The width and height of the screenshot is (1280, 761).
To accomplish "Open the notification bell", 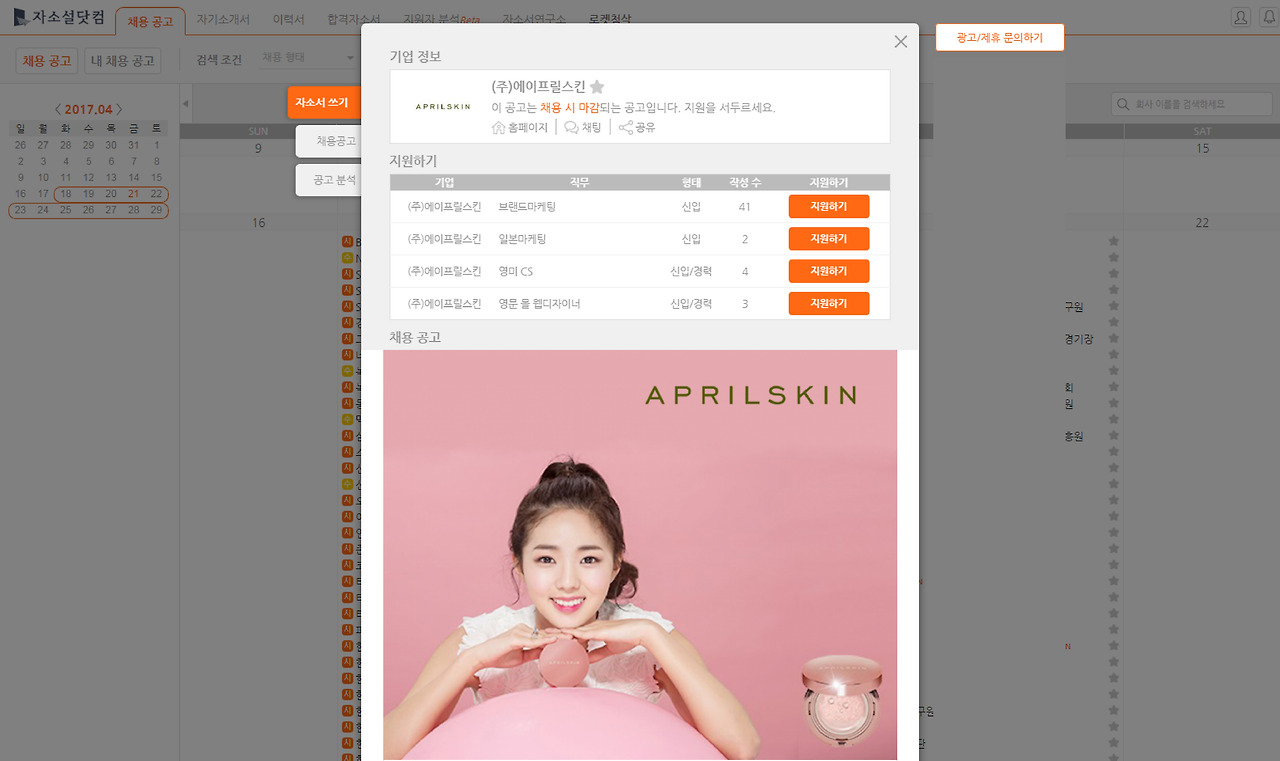I will pyautogui.click(x=1269, y=17).
